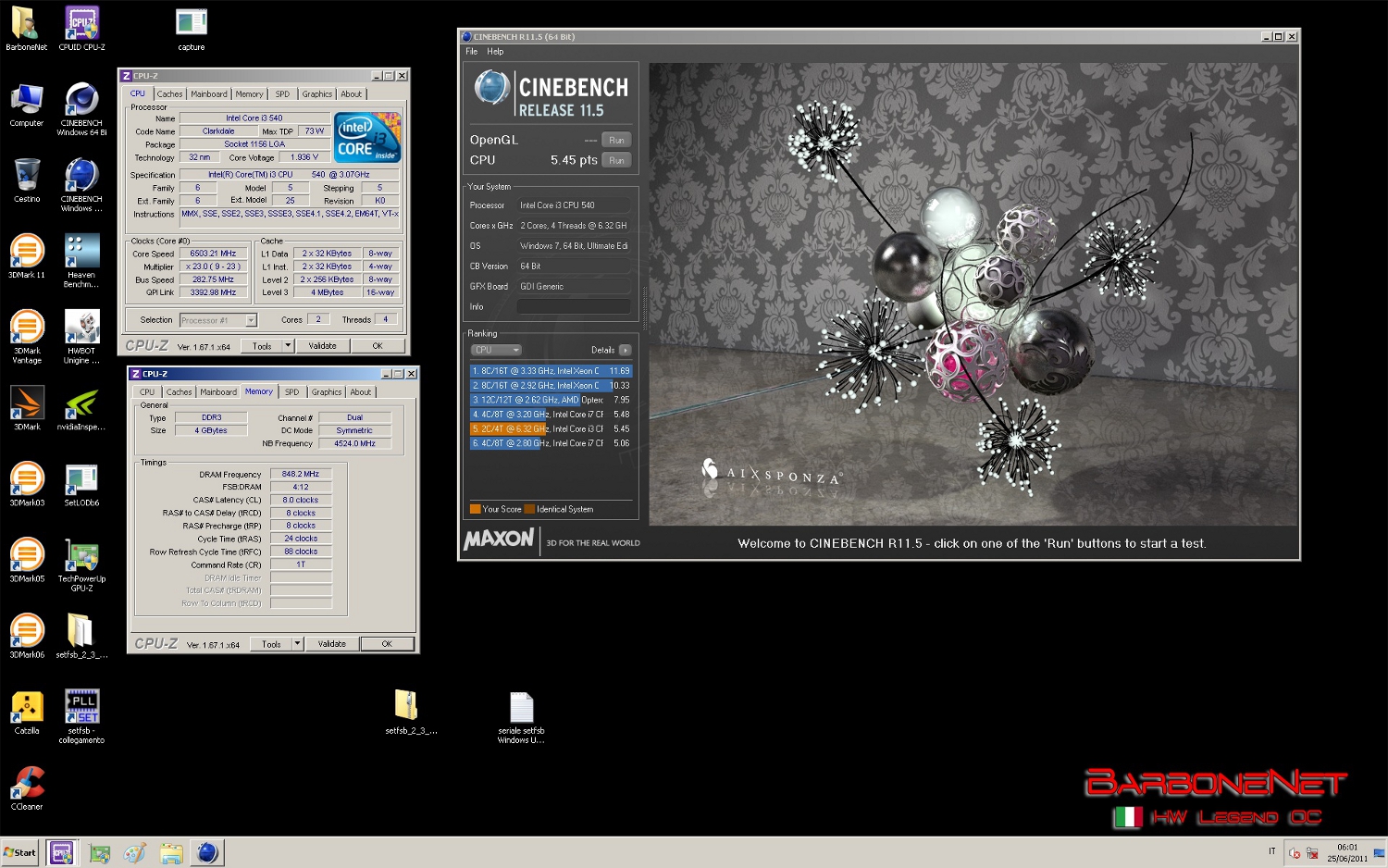Image resolution: width=1388 pixels, height=868 pixels.
Task: Launch 3DMark05 shortcut
Action: click(x=27, y=560)
